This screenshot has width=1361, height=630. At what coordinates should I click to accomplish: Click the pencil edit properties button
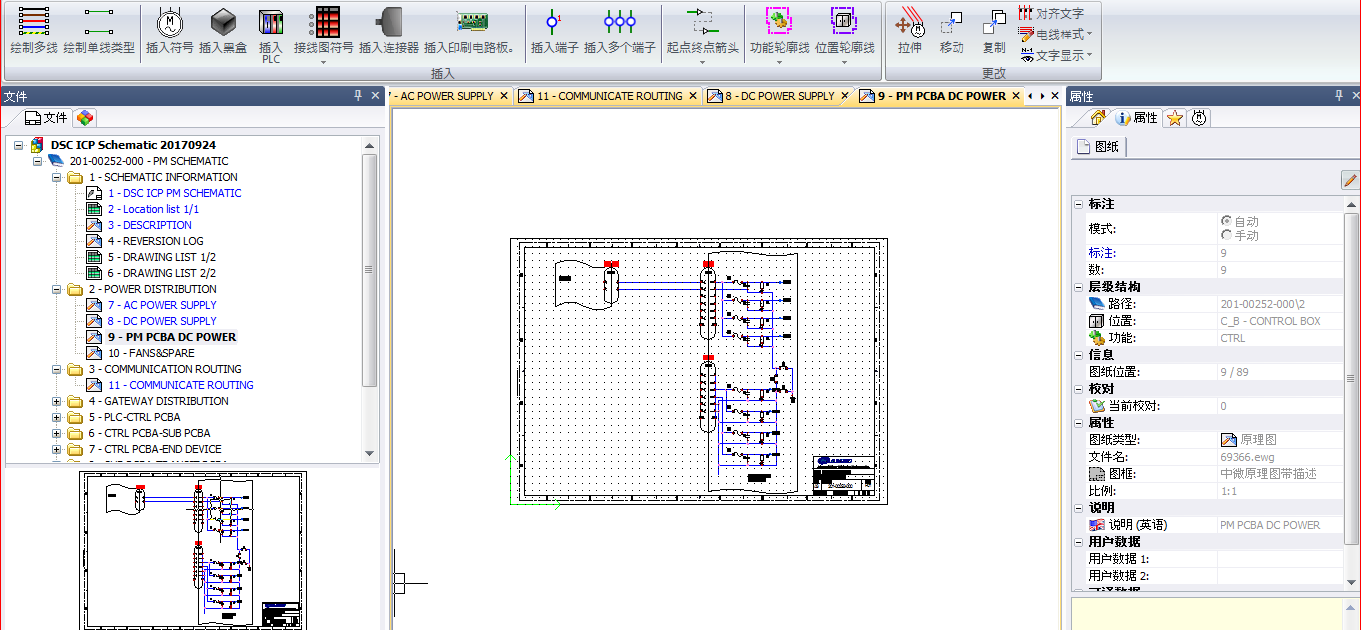[1350, 180]
